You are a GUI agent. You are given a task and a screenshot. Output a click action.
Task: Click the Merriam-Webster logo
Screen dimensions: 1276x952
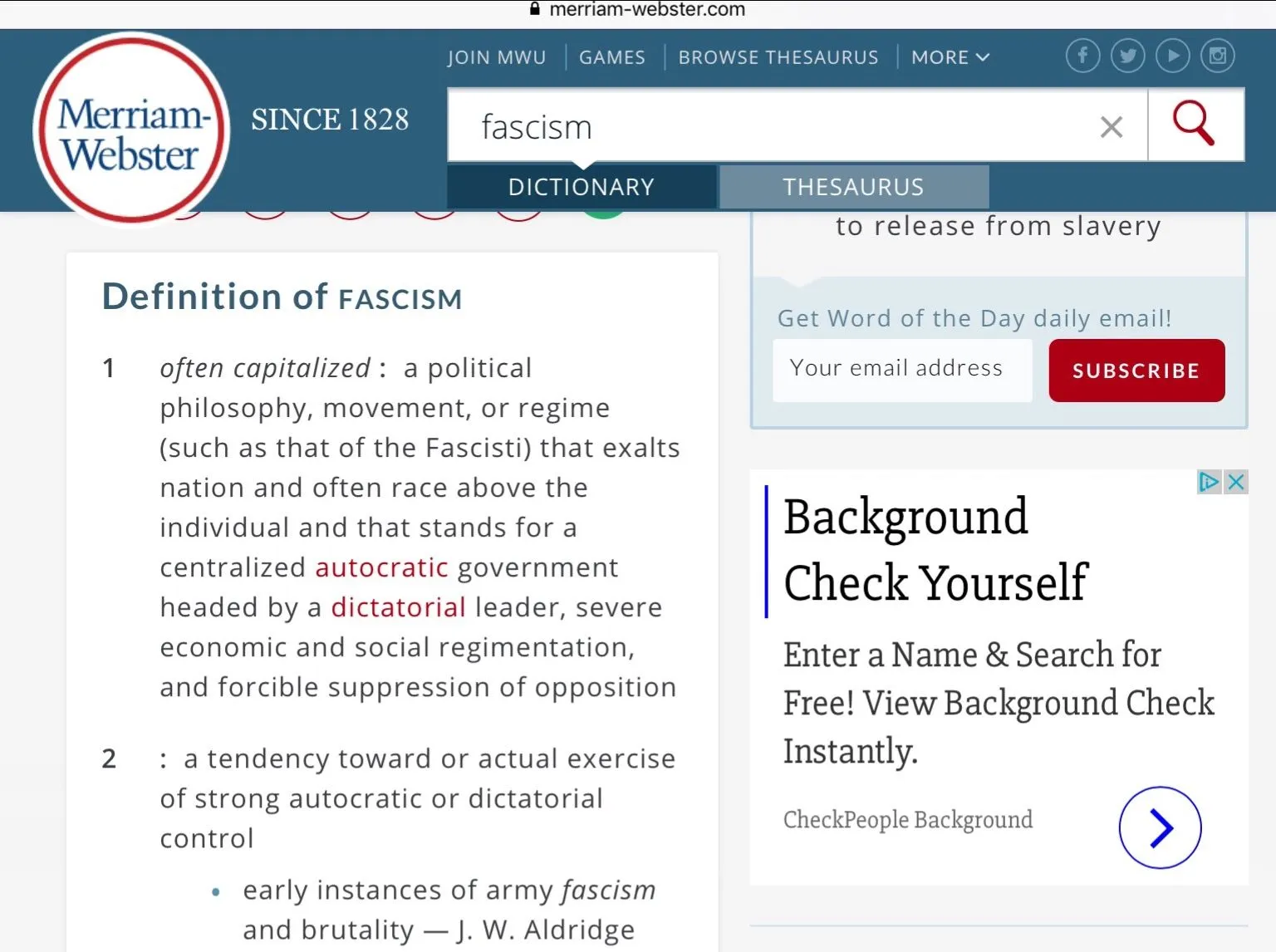coord(132,130)
